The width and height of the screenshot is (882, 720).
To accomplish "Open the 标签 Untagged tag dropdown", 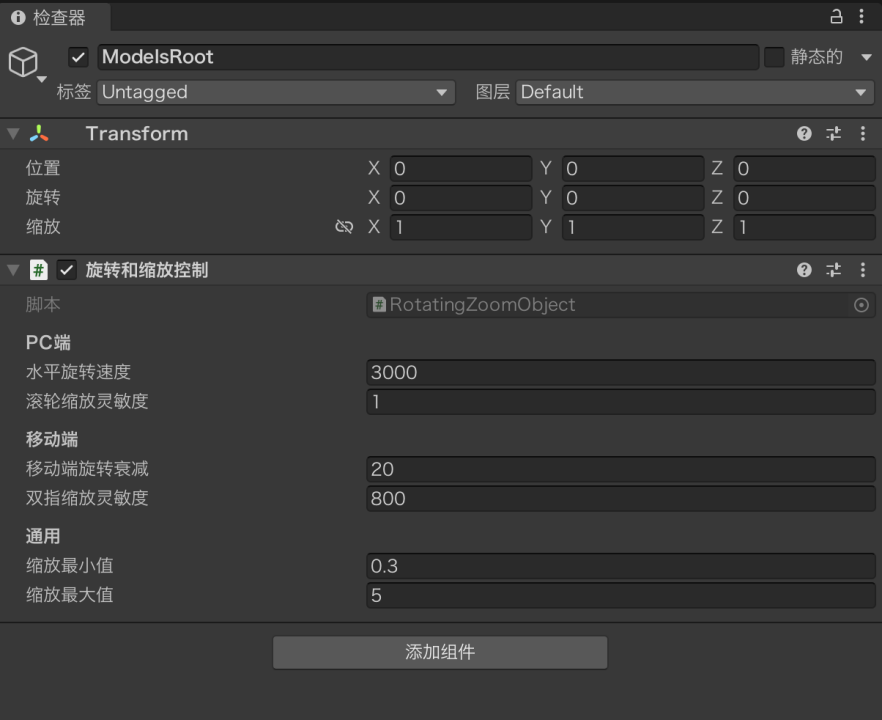I will pyautogui.click(x=276, y=92).
